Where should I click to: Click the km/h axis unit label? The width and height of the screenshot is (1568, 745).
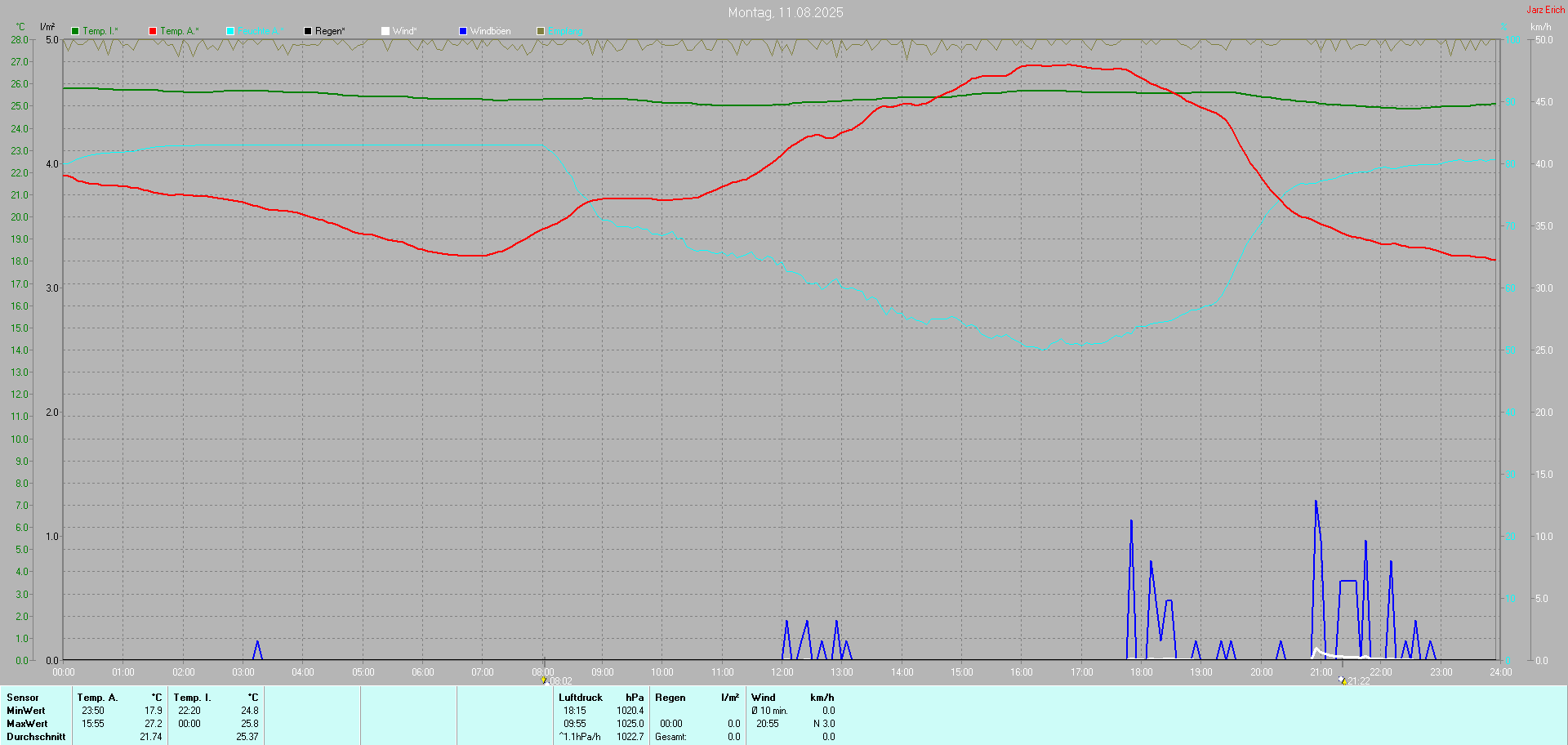(x=1540, y=27)
